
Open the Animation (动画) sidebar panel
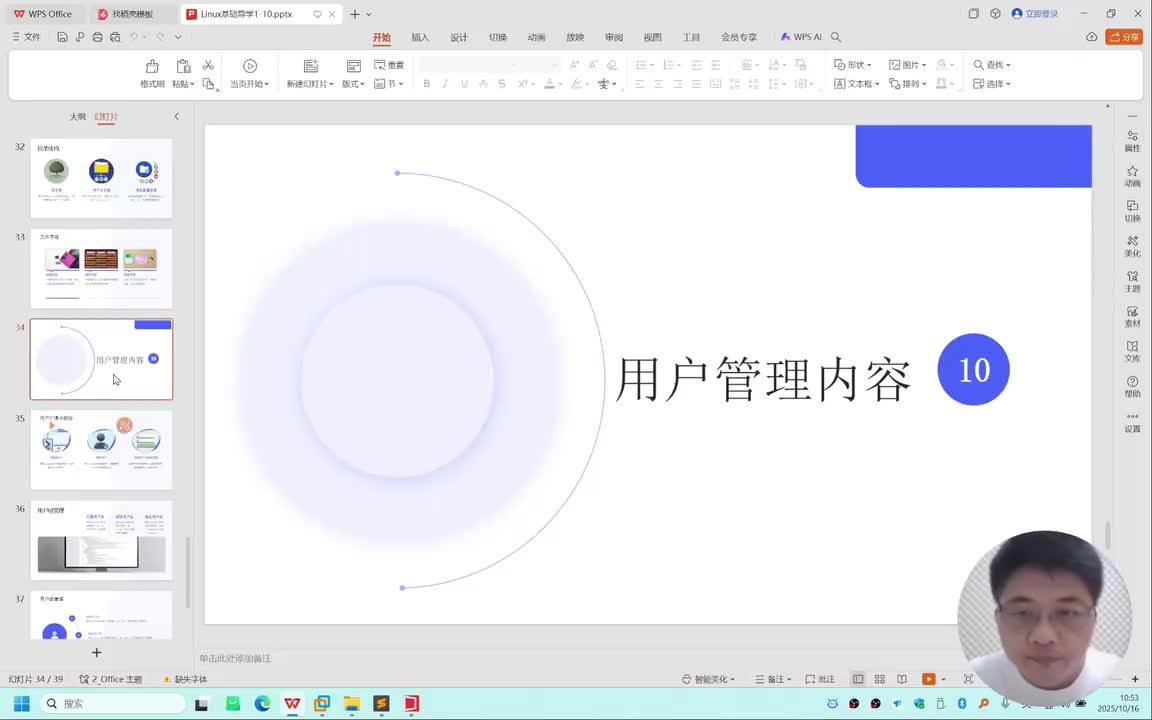click(1132, 176)
